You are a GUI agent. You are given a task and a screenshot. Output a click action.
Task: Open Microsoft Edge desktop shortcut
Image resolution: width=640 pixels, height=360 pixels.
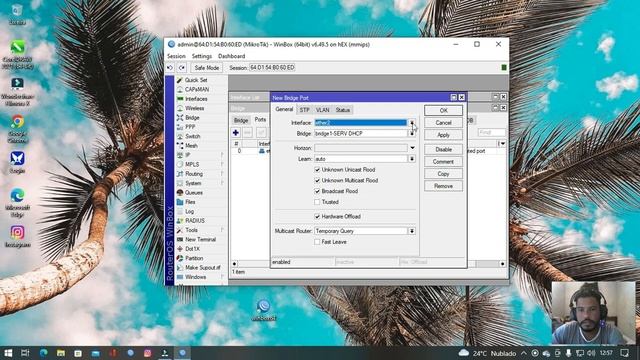[18, 202]
